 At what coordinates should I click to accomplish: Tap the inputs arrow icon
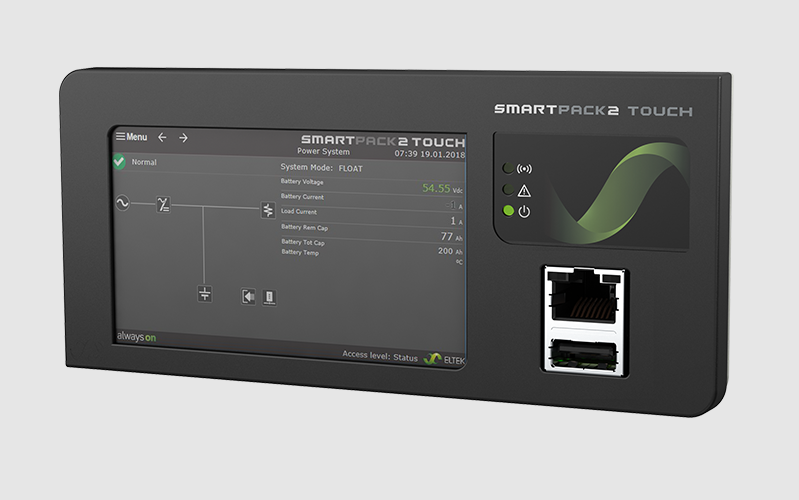click(x=248, y=297)
